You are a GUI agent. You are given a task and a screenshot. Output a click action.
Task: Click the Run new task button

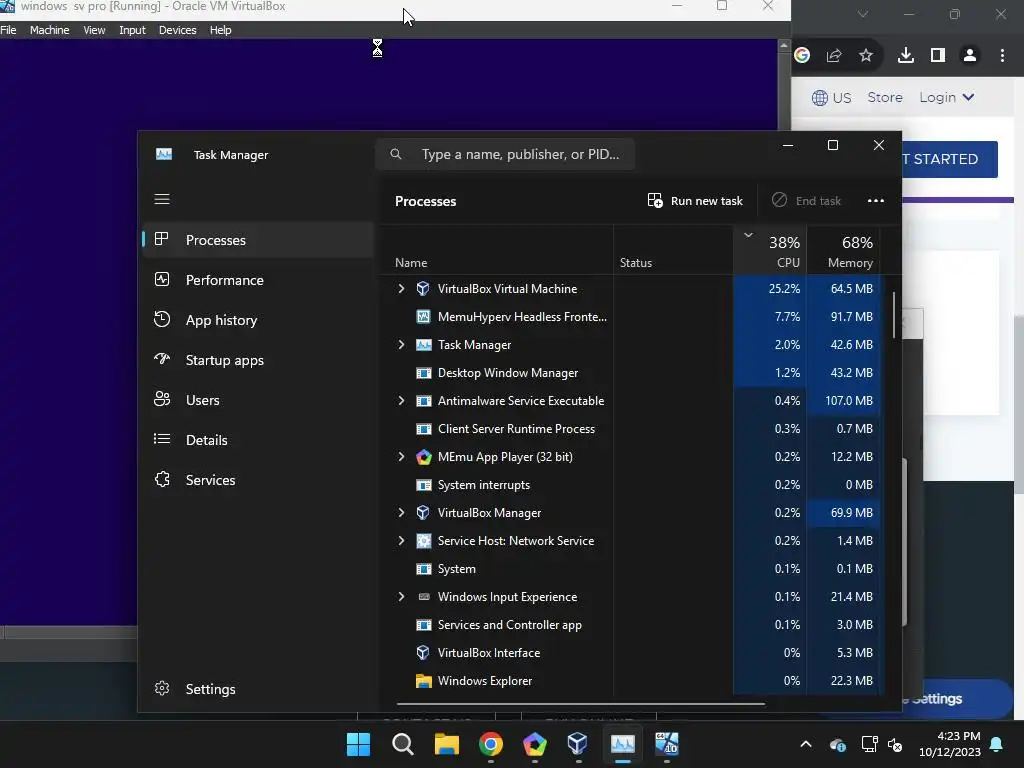coord(695,200)
